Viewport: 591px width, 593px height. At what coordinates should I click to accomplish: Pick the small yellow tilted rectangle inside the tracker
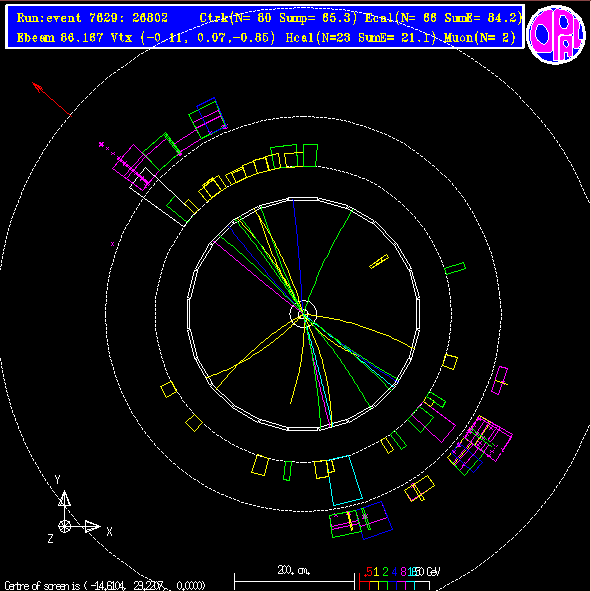(x=379, y=261)
